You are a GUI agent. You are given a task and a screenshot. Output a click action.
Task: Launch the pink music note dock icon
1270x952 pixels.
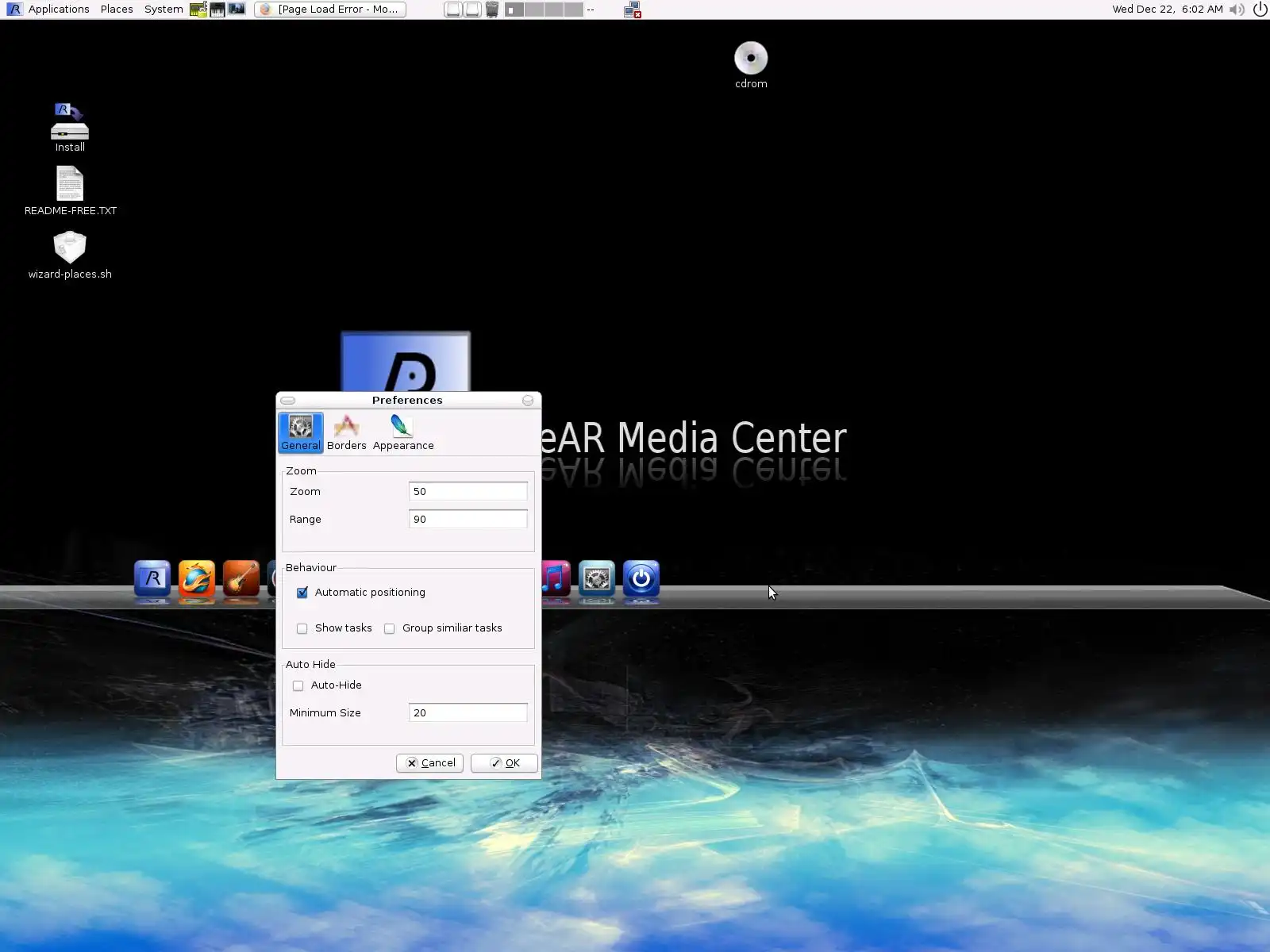tap(556, 578)
